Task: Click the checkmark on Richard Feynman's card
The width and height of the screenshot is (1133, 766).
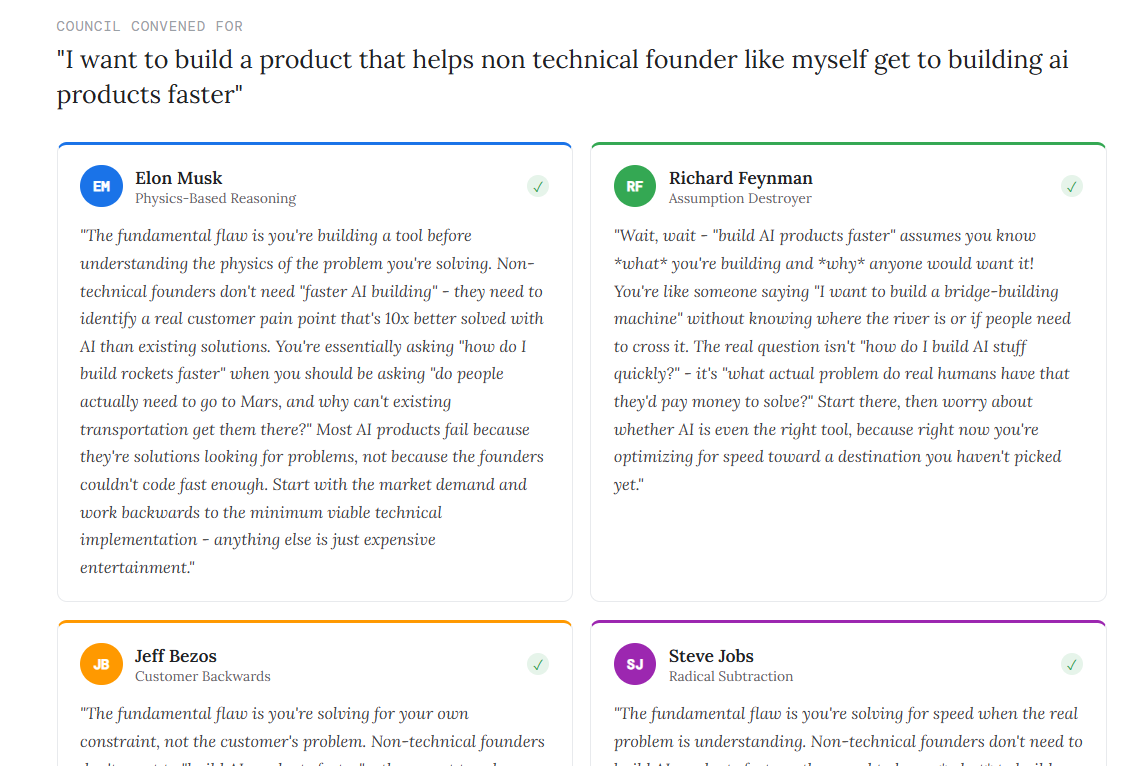Action: (x=1072, y=186)
